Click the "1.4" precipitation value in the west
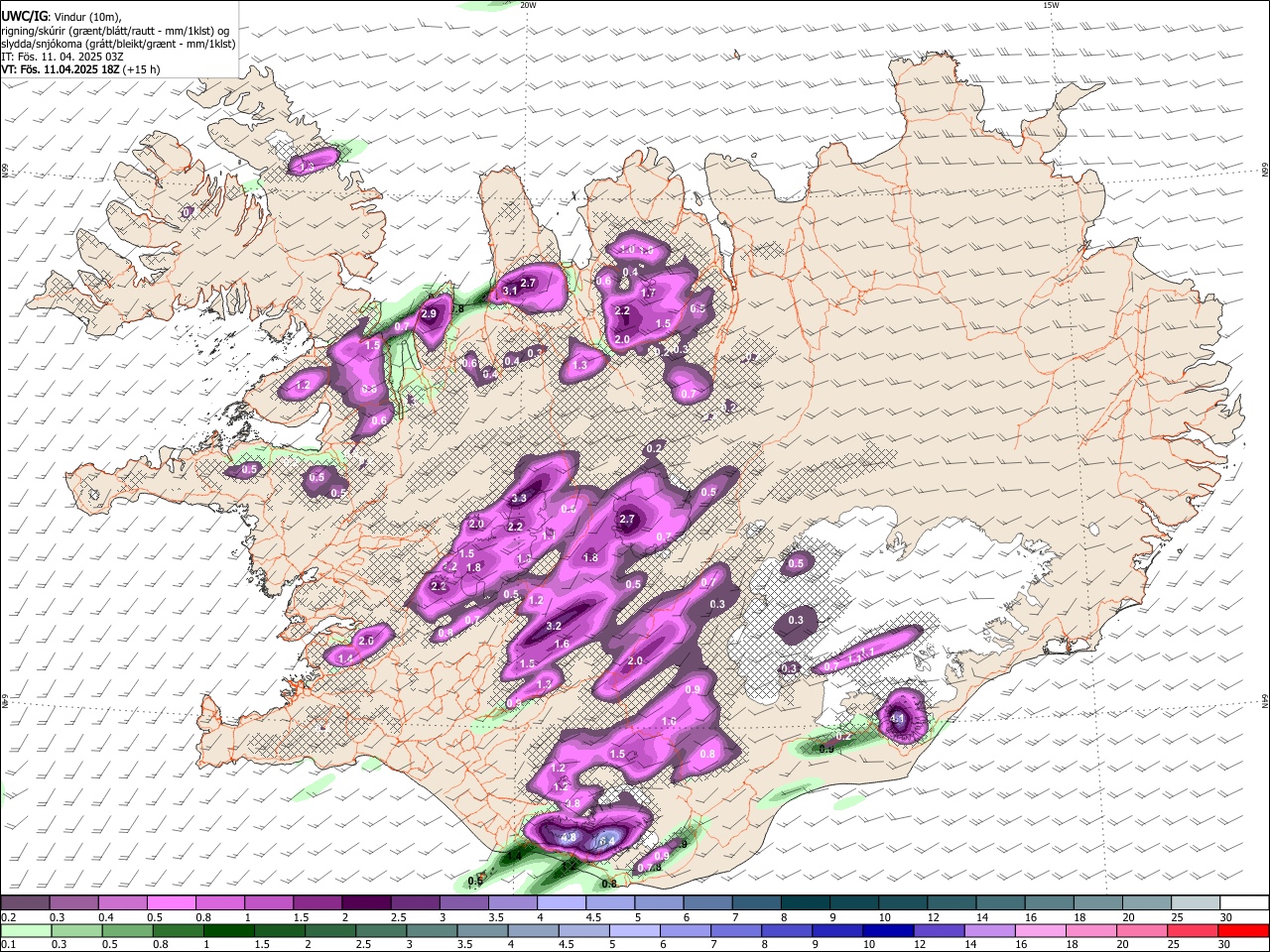The width and height of the screenshot is (1270, 952). (x=345, y=658)
